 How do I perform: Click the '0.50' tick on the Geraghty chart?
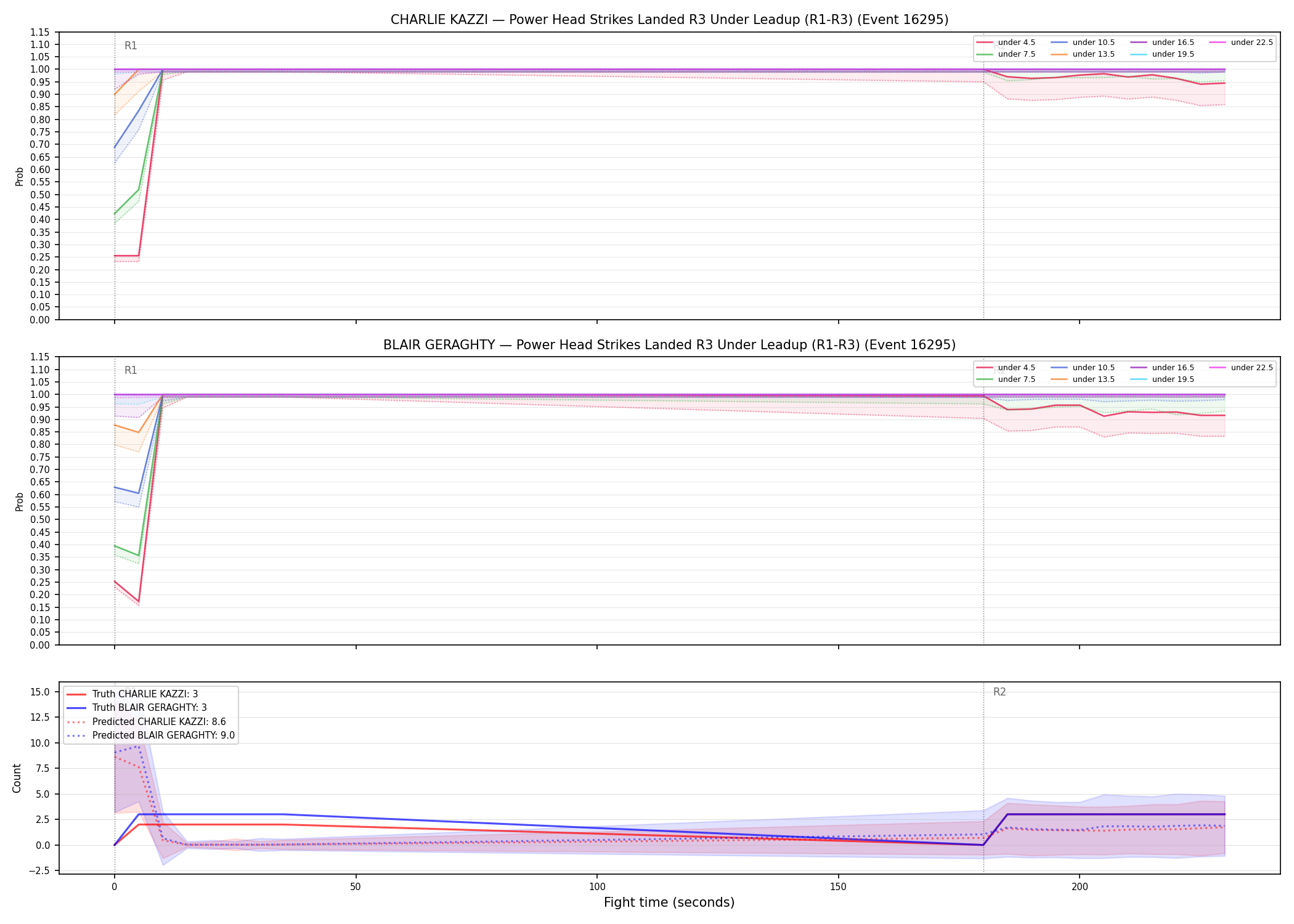tap(41, 520)
